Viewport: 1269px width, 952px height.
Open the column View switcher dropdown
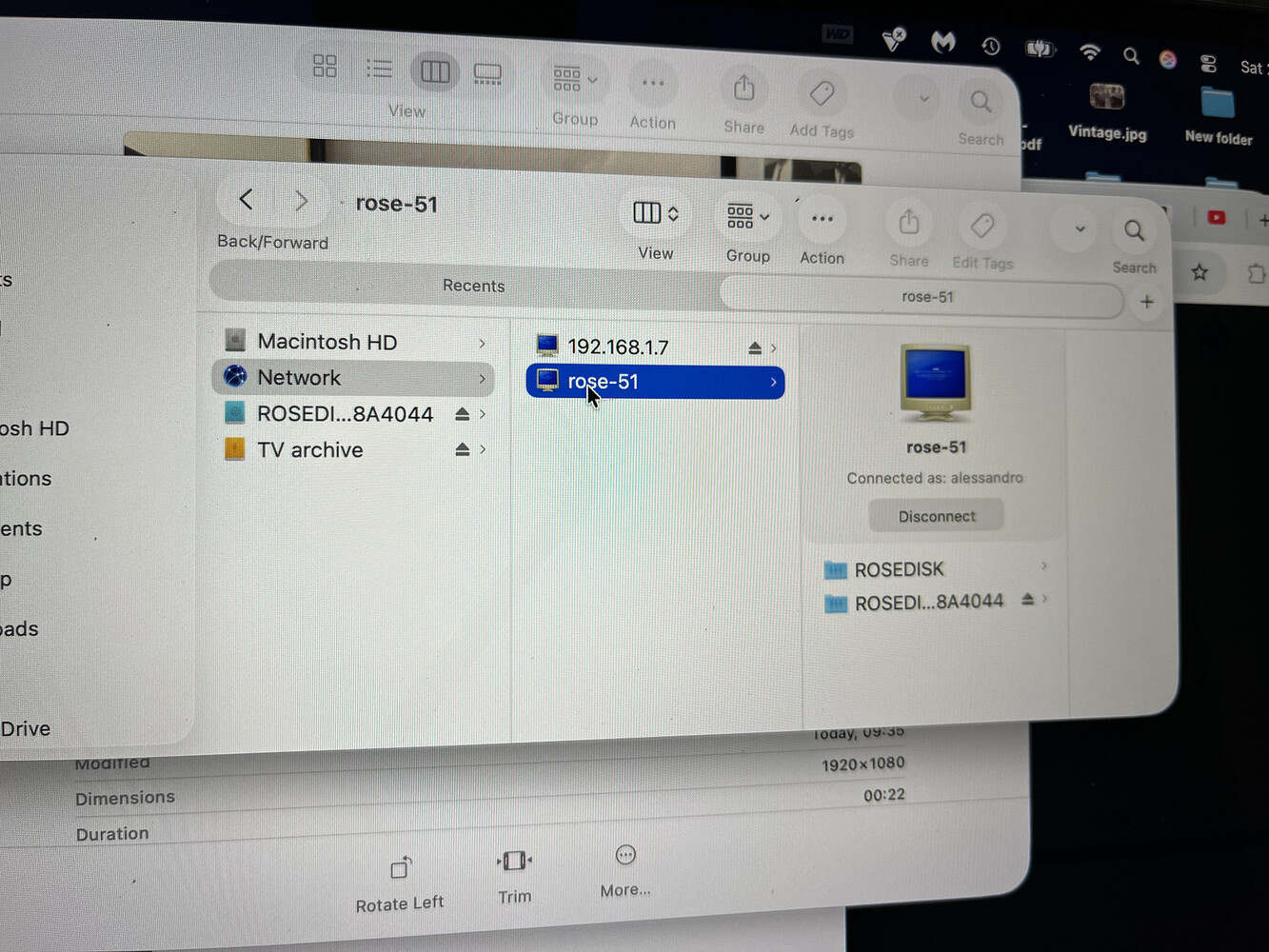coord(655,213)
